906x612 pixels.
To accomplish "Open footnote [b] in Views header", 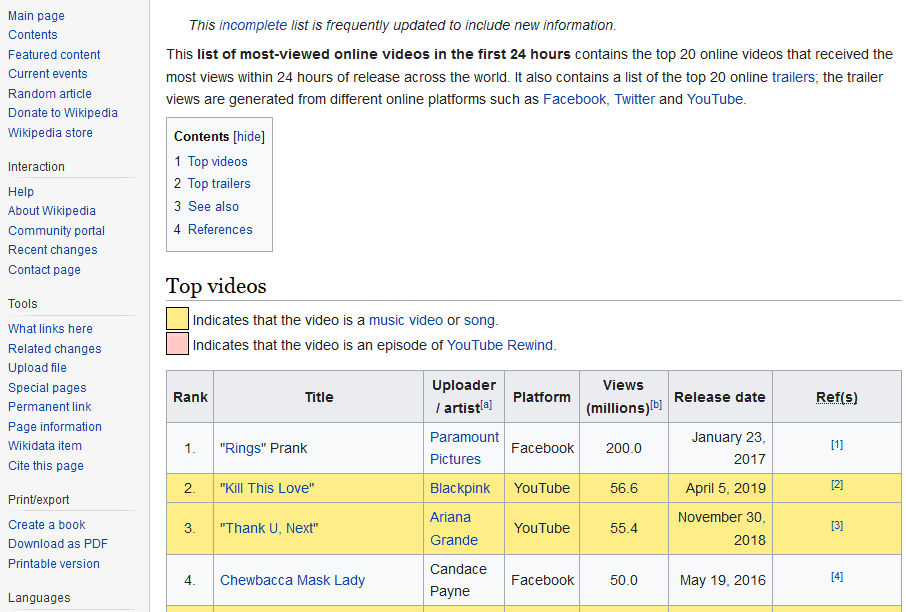I will (x=656, y=405).
